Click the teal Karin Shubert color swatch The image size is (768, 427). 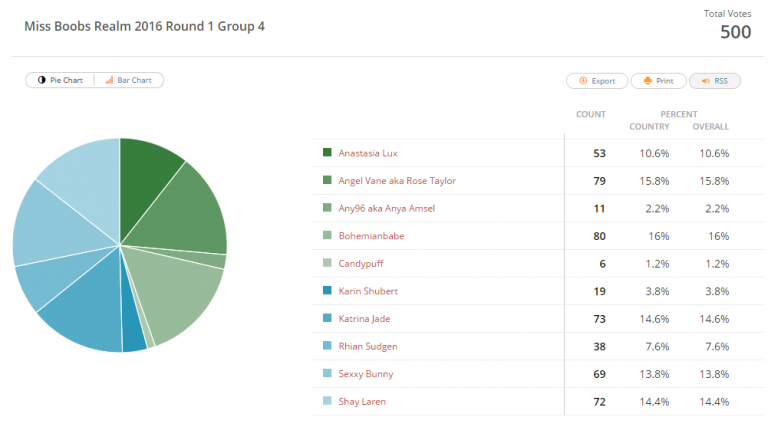coord(327,290)
